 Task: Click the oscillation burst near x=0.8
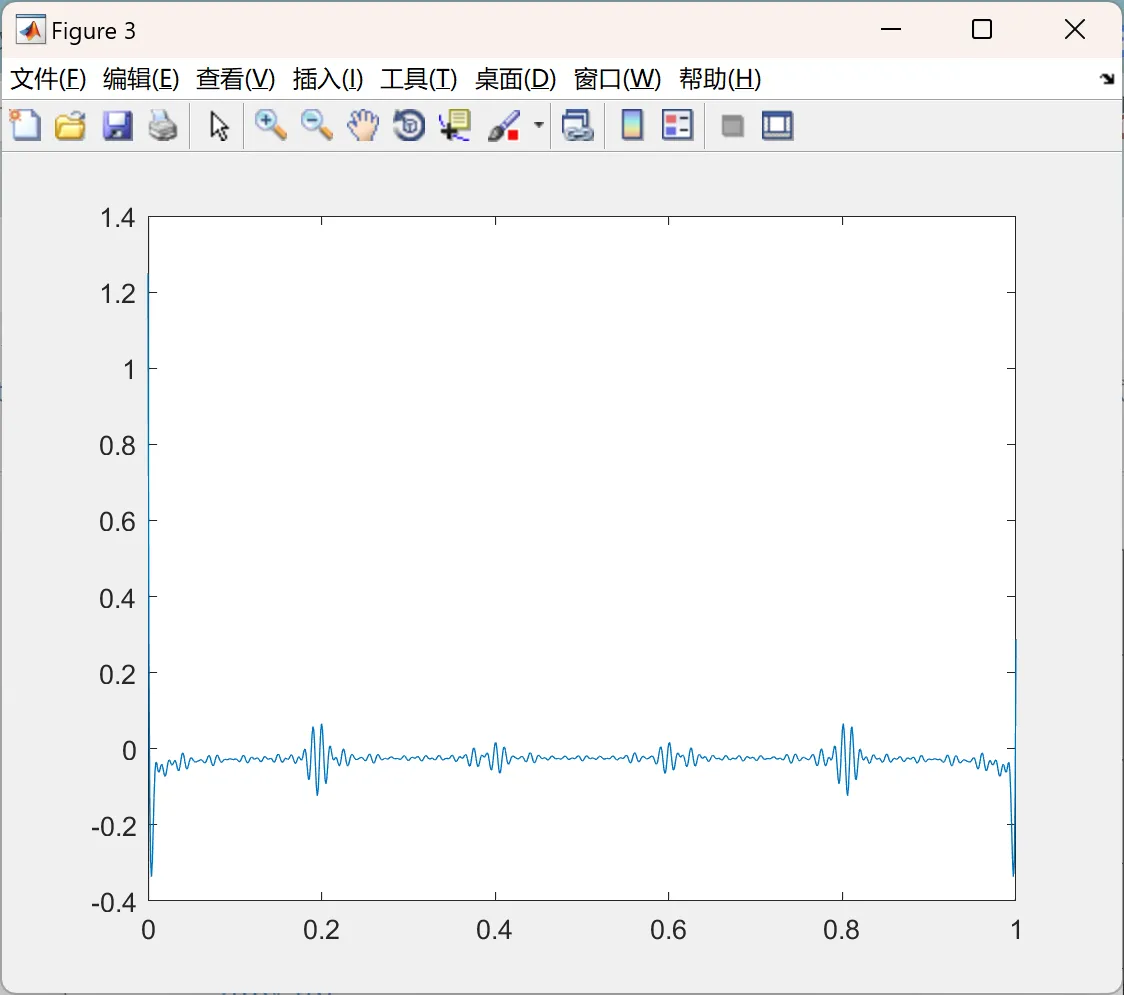pyautogui.click(x=846, y=759)
